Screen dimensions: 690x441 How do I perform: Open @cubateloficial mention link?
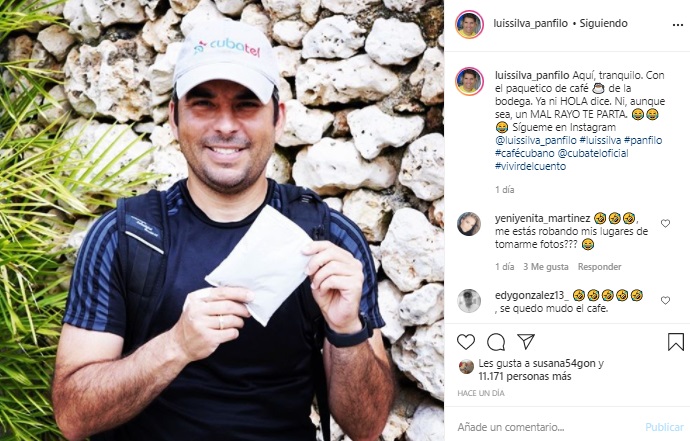[593, 153]
